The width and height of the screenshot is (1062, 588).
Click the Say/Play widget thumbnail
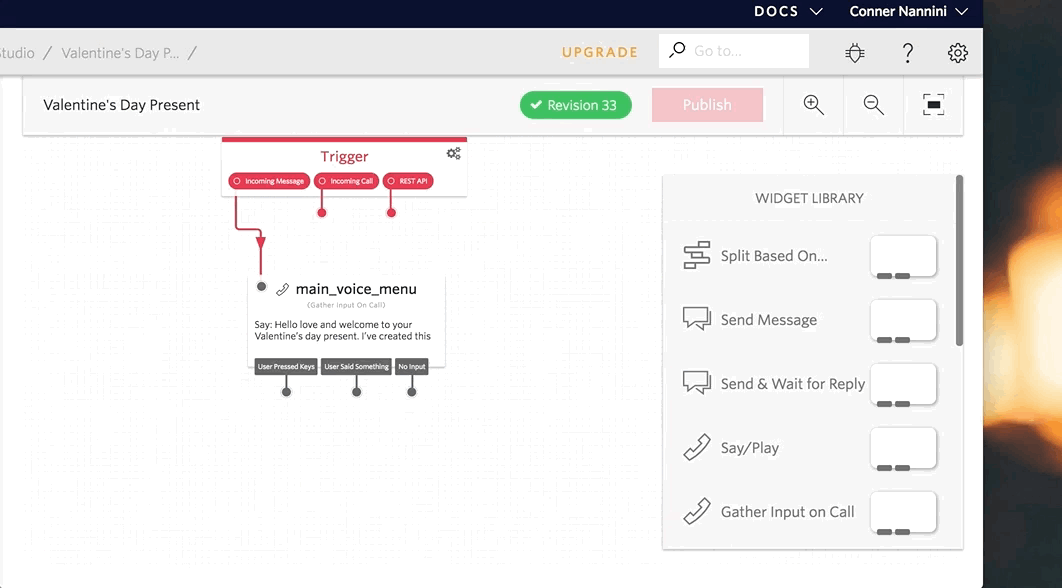[x=904, y=448]
